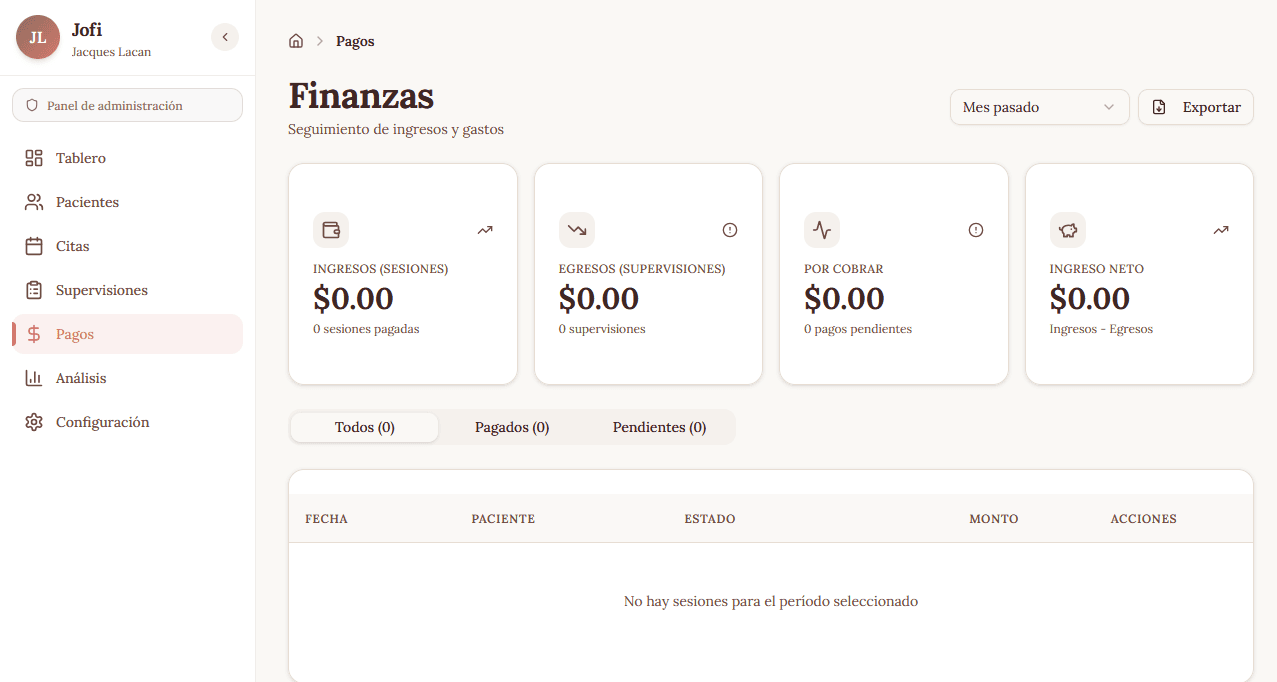Image resolution: width=1277 pixels, height=682 pixels.
Task: Open the Análisis chart icon
Action: (33, 377)
